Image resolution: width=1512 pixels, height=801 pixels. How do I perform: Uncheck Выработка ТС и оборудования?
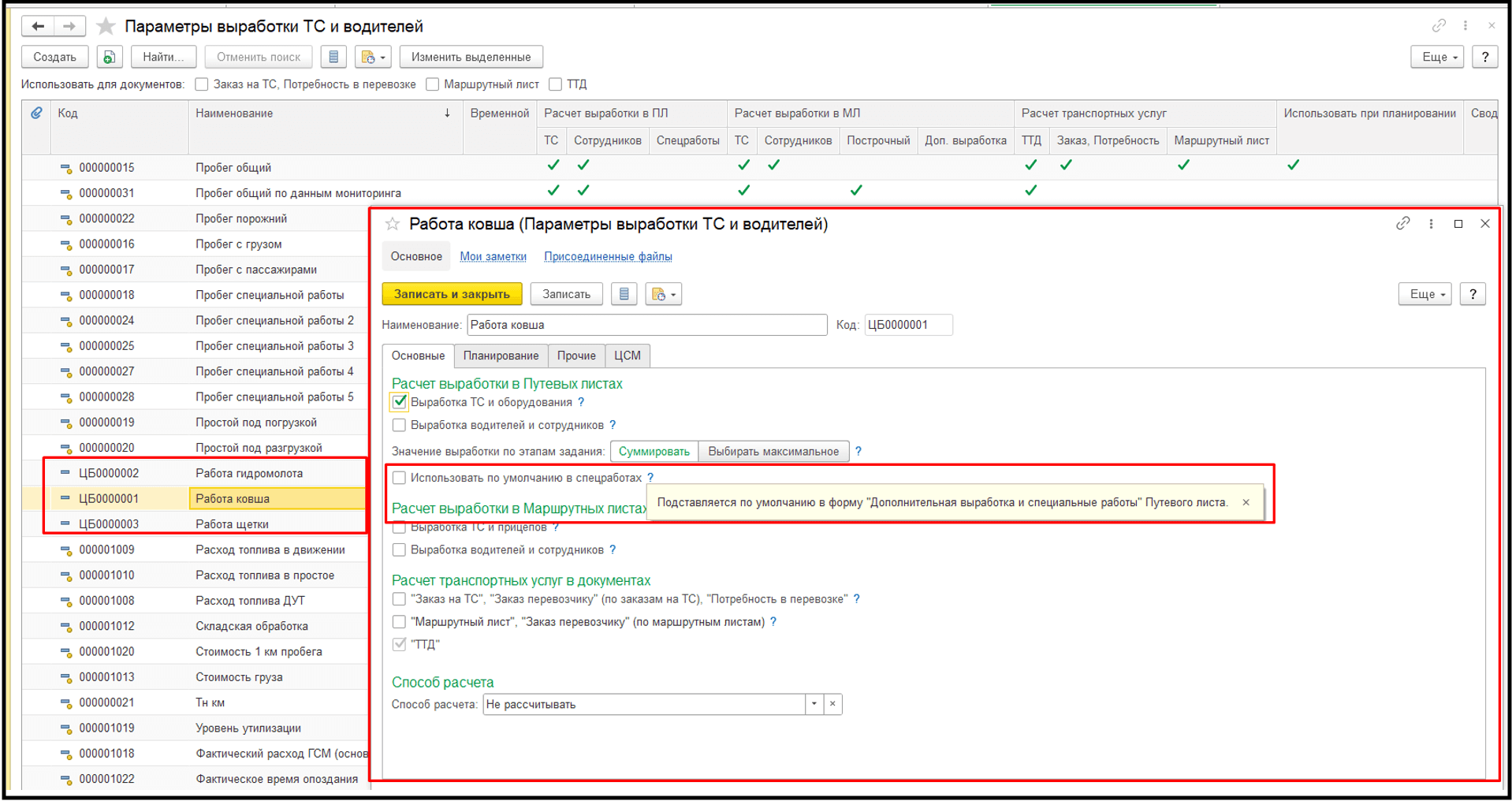click(x=400, y=402)
